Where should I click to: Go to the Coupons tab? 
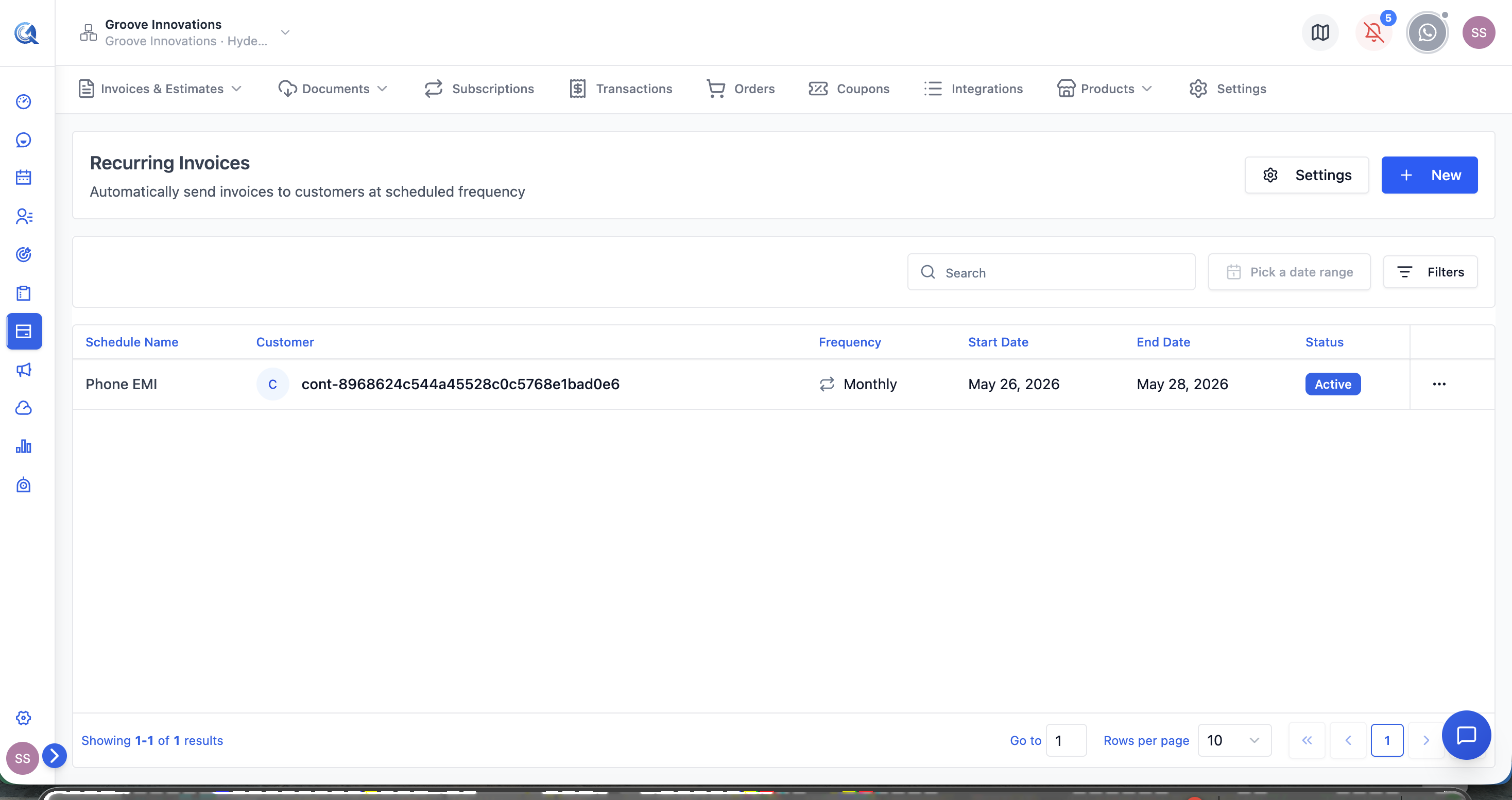[849, 89]
